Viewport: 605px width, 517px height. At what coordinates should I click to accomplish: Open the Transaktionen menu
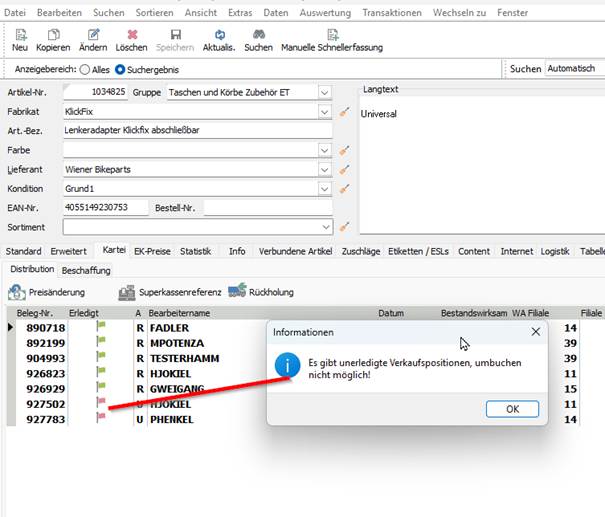pos(392,13)
